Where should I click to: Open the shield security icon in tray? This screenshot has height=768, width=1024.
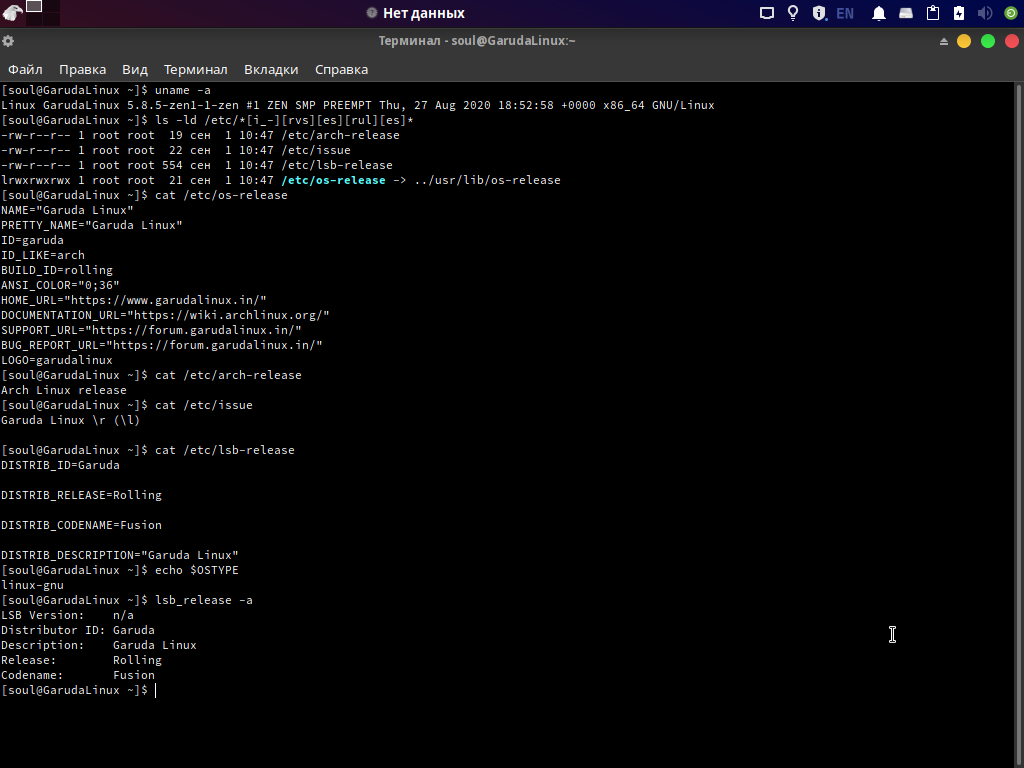[x=819, y=13]
